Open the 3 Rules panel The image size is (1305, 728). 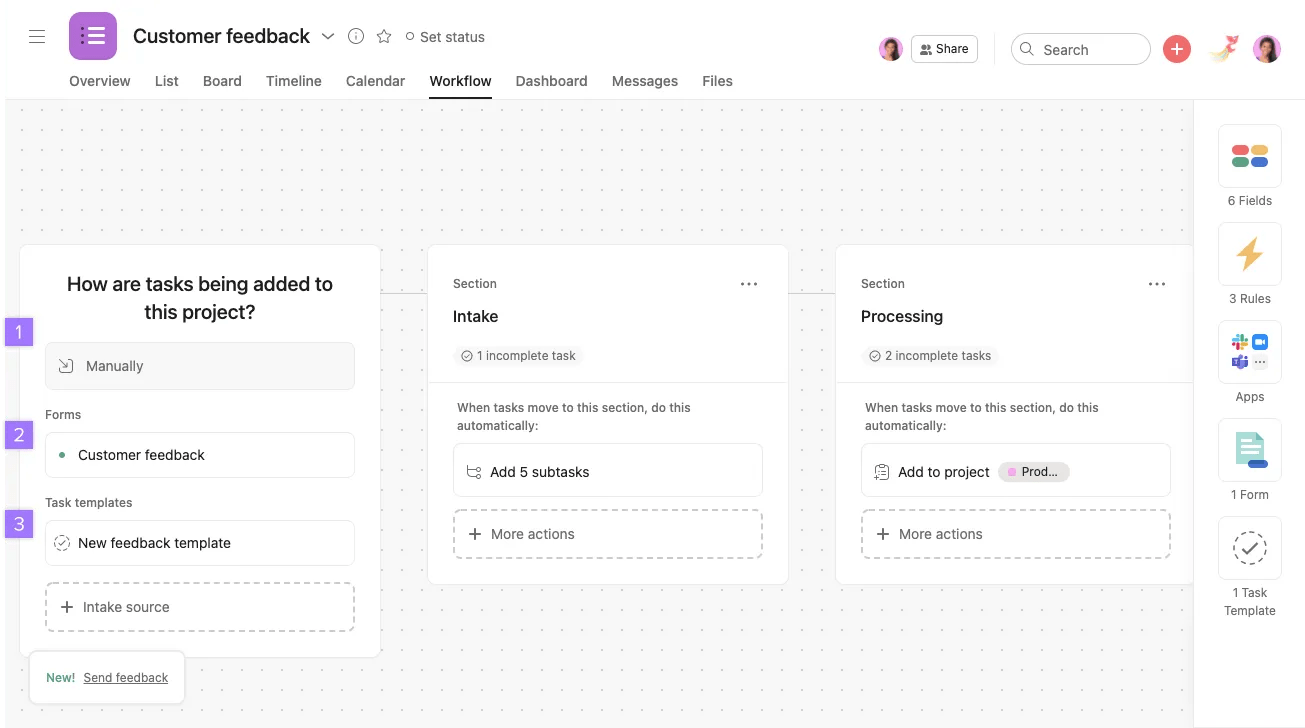pos(1249,263)
